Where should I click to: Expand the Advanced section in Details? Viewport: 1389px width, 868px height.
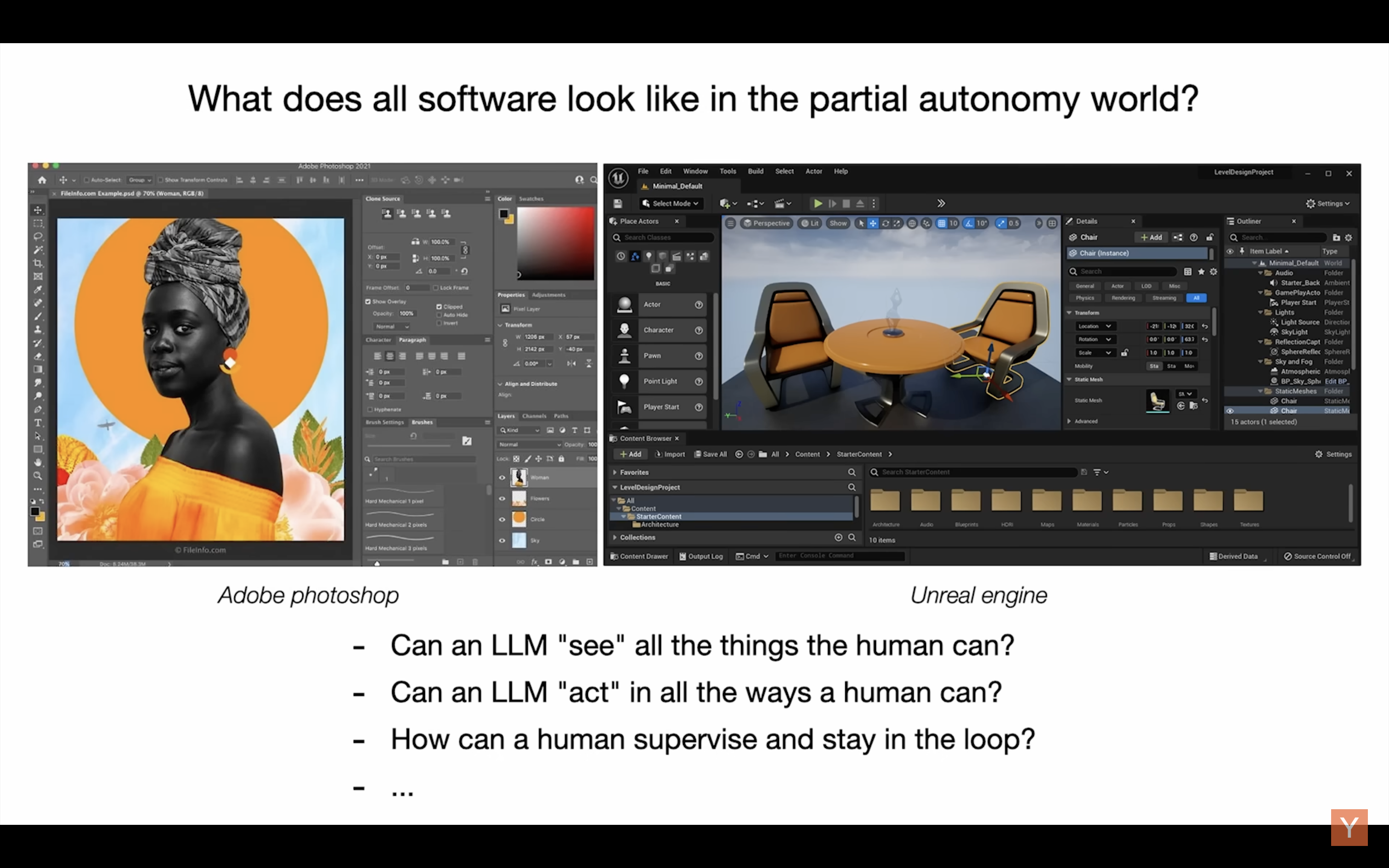(1069, 422)
